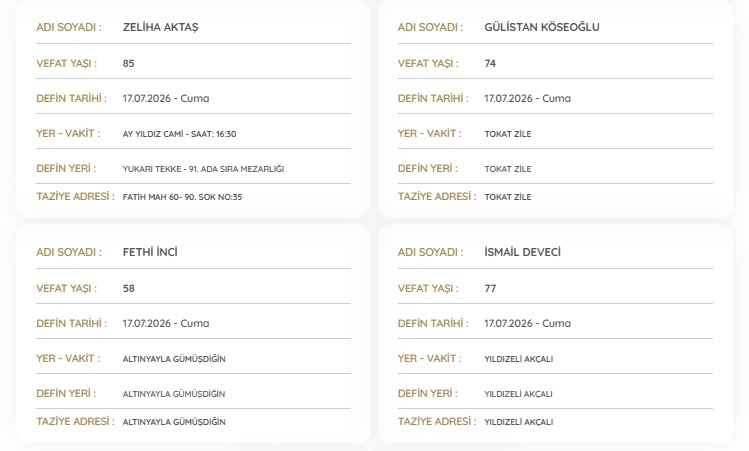Click ALTINYAYLA GÜMÜŞDİĞİN in the DEFİN YERİ row
This screenshot has height=451, width=749.
(x=174, y=394)
